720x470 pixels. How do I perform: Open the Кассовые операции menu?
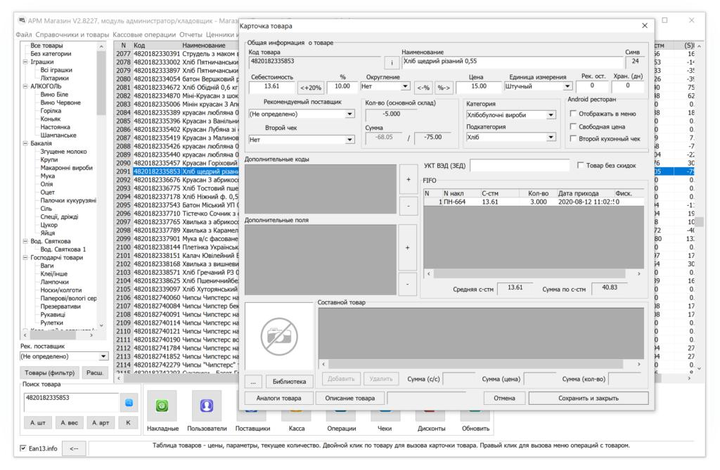point(144,34)
